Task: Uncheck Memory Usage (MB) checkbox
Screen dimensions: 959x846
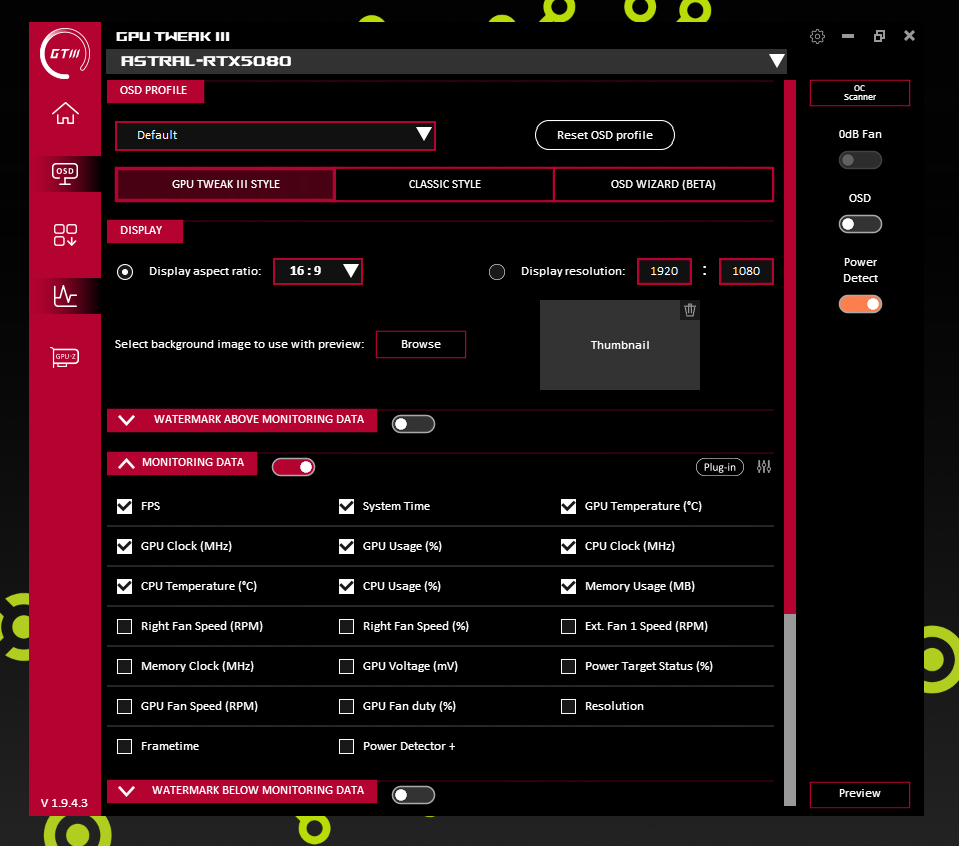Action: click(x=568, y=587)
